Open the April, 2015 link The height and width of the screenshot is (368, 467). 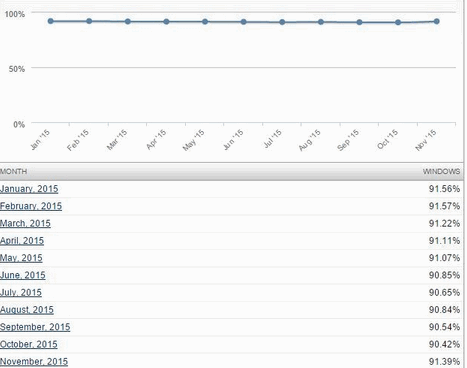tap(22, 241)
